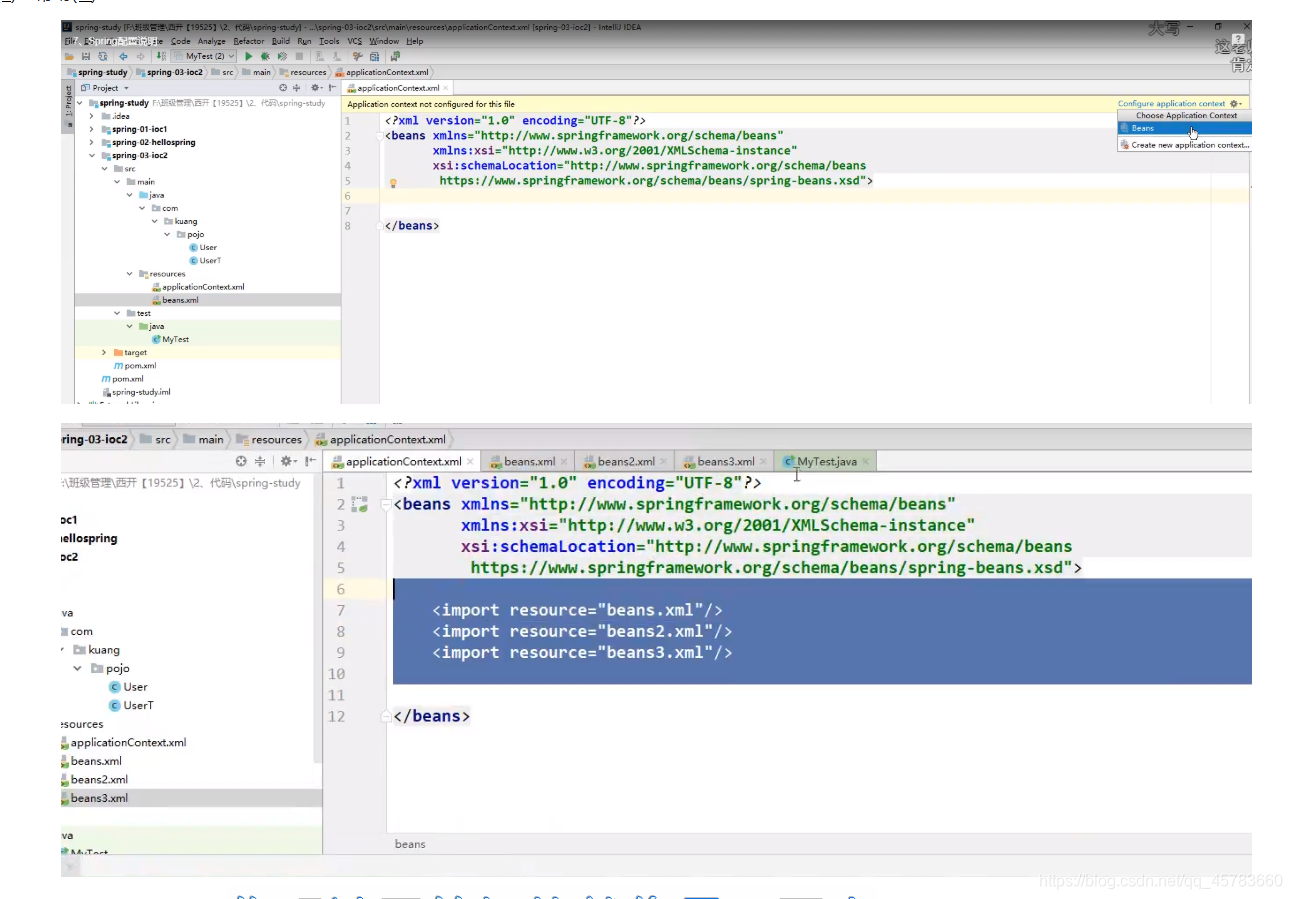Open the gear dropdown in lower Project panel
1292x899 pixels.
(x=288, y=461)
